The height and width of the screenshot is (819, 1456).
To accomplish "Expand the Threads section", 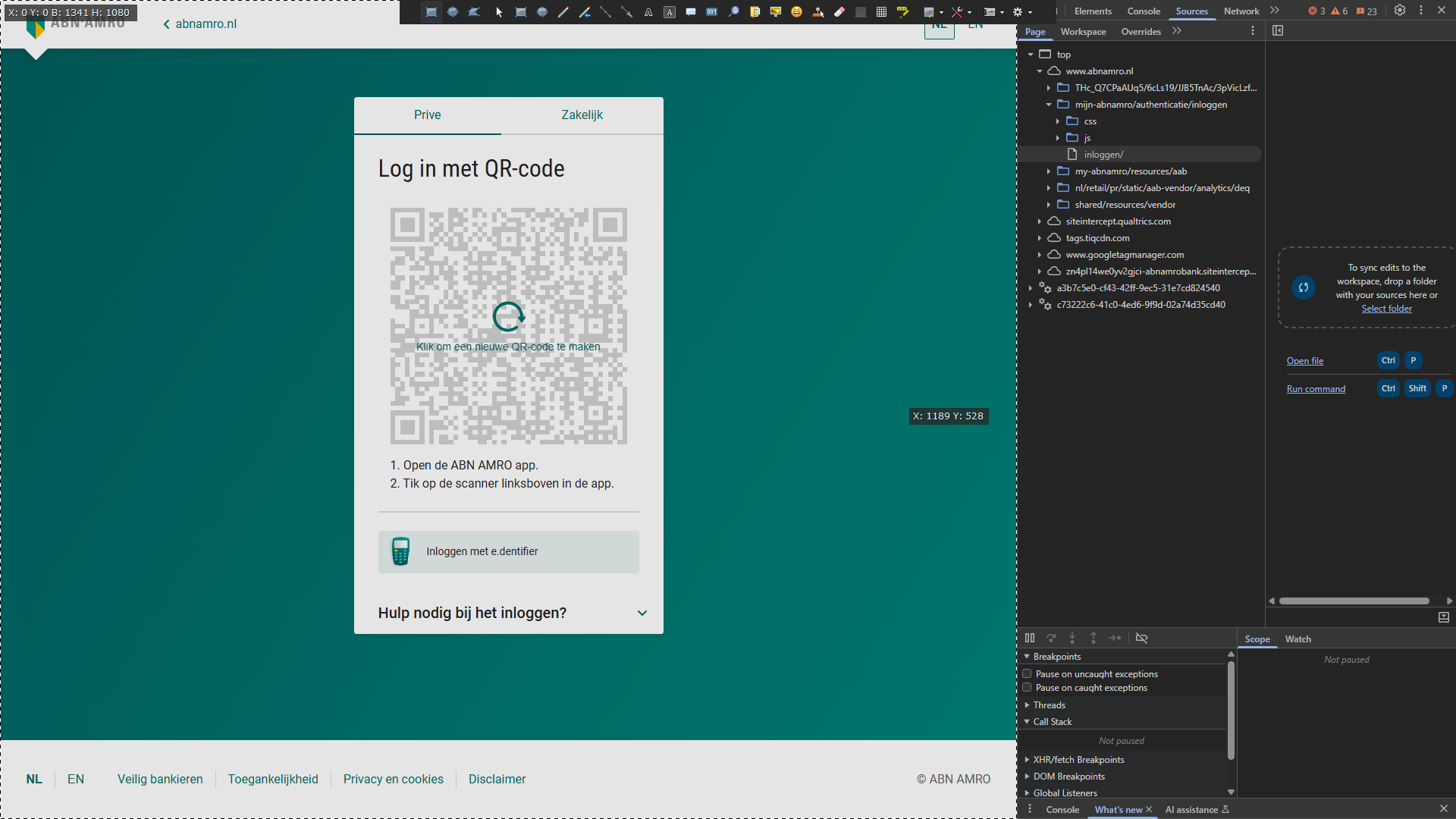I will click(1049, 705).
